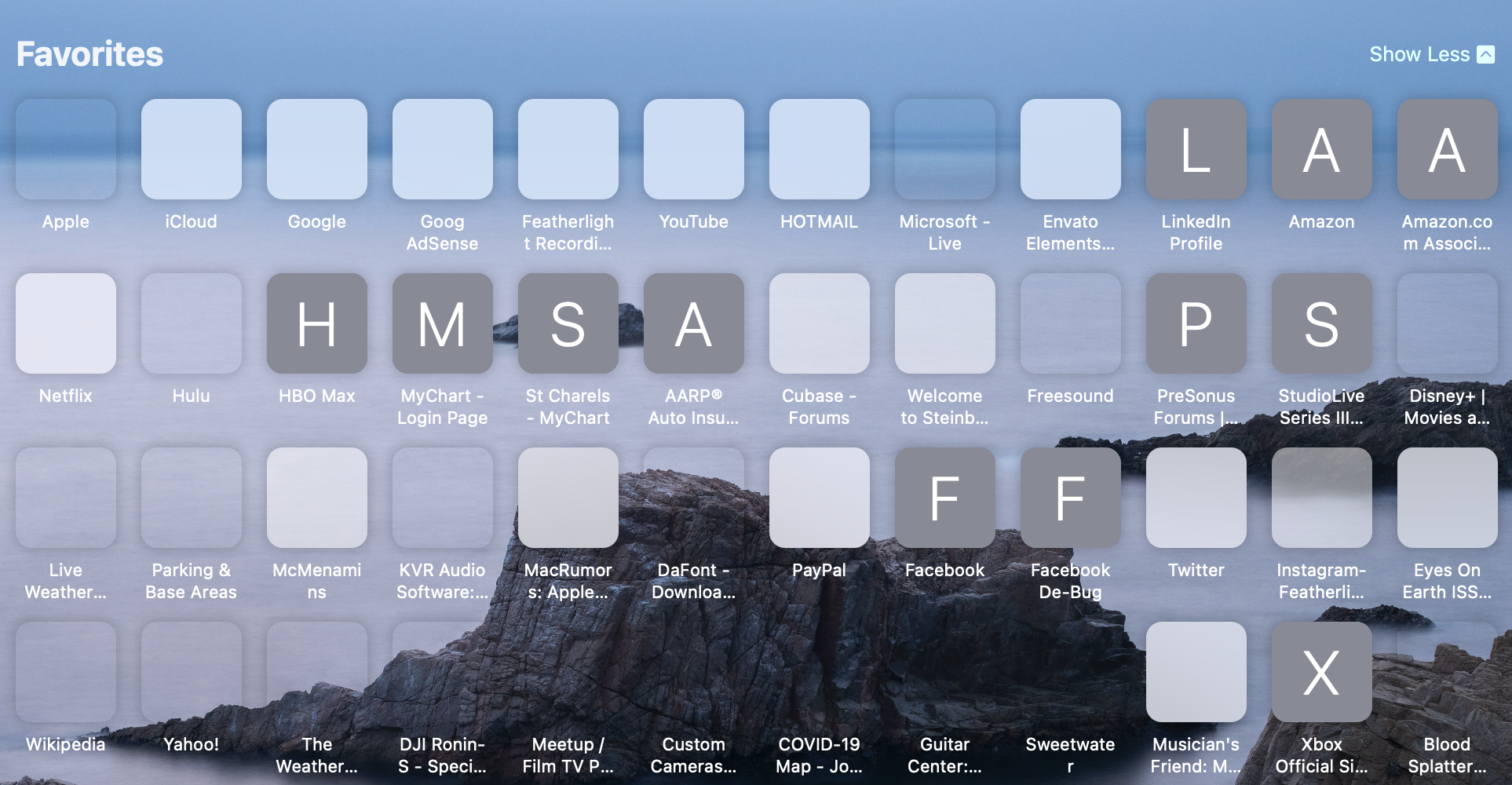1512x785 pixels.
Task: Open Disney+ Movies favorite
Action: coord(1448,323)
